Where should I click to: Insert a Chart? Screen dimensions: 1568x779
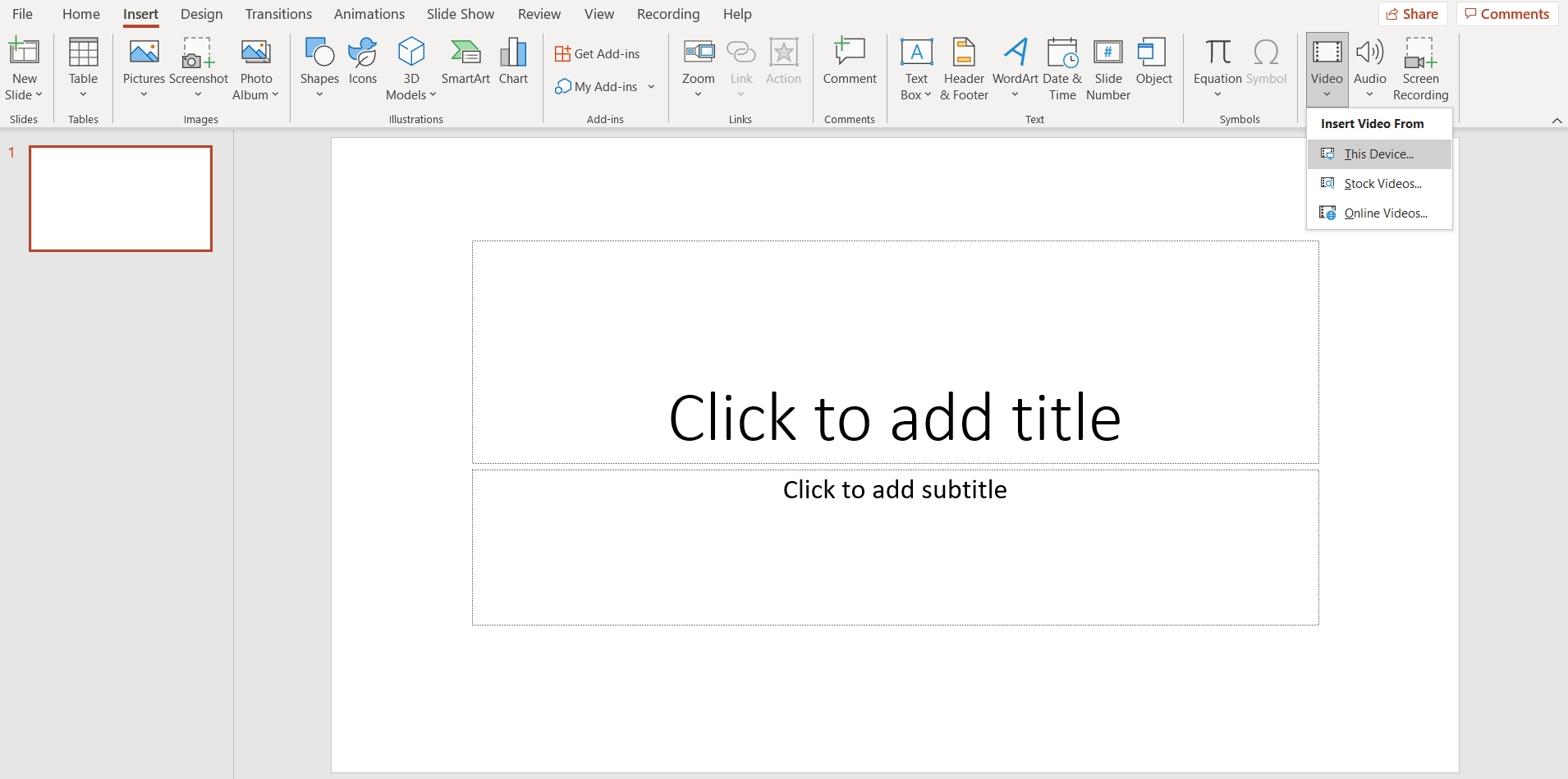(513, 62)
